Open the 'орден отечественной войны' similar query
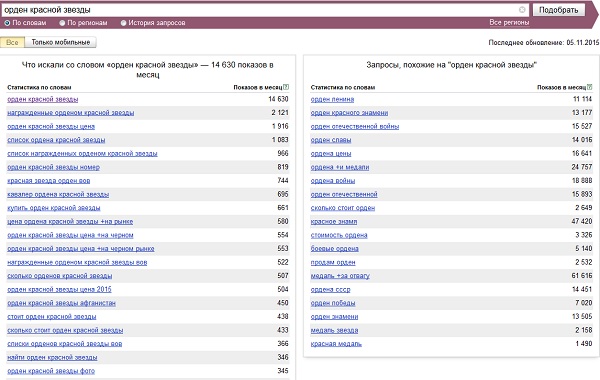The height and width of the screenshot is (380, 600). [x=355, y=127]
